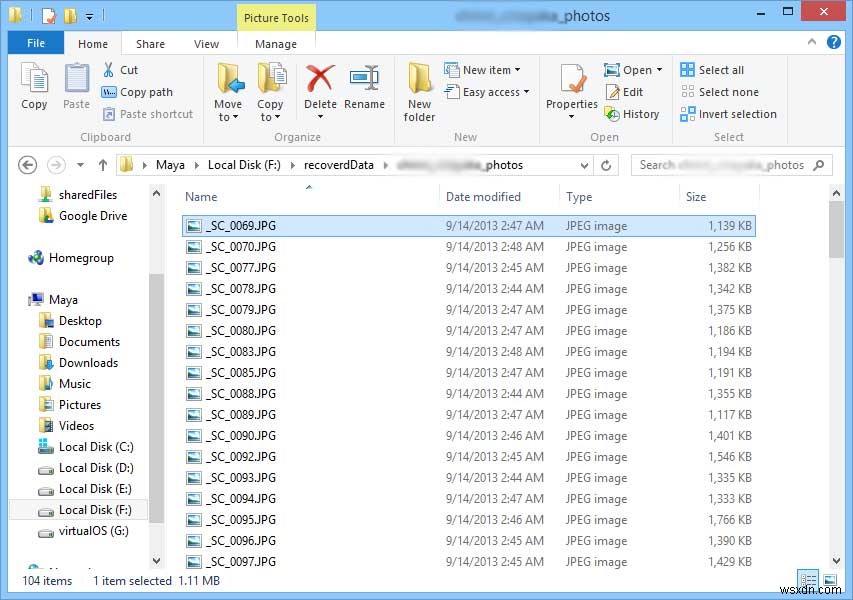This screenshot has height=600, width=853.
Task: Open Windows Explorer Help with question mark icon
Action: (x=833, y=43)
